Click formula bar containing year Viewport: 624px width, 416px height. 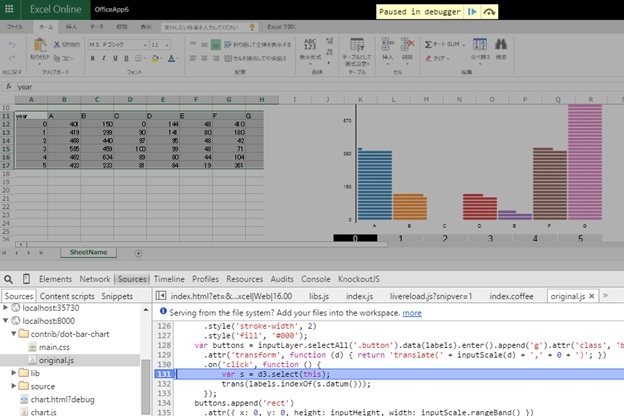tap(318, 87)
